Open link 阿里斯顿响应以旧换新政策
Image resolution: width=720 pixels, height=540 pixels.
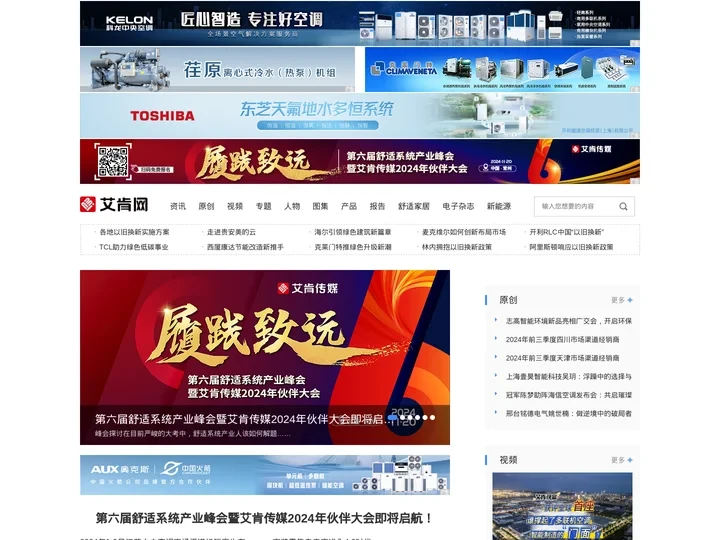[571, 247]
